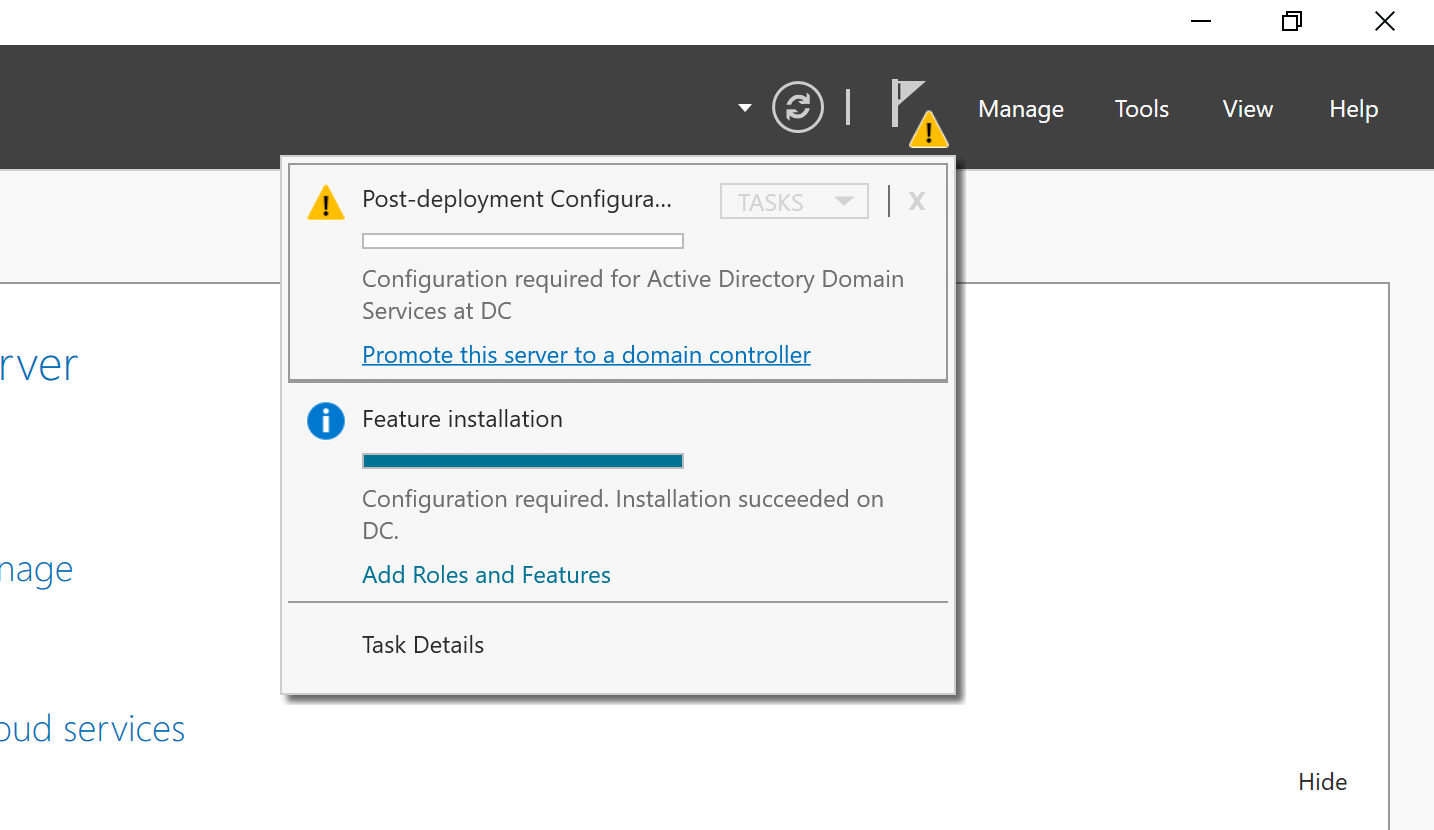Click Promote this server to a domain controller
This screenshot has width=1434, height=830.
click(586, 354)
